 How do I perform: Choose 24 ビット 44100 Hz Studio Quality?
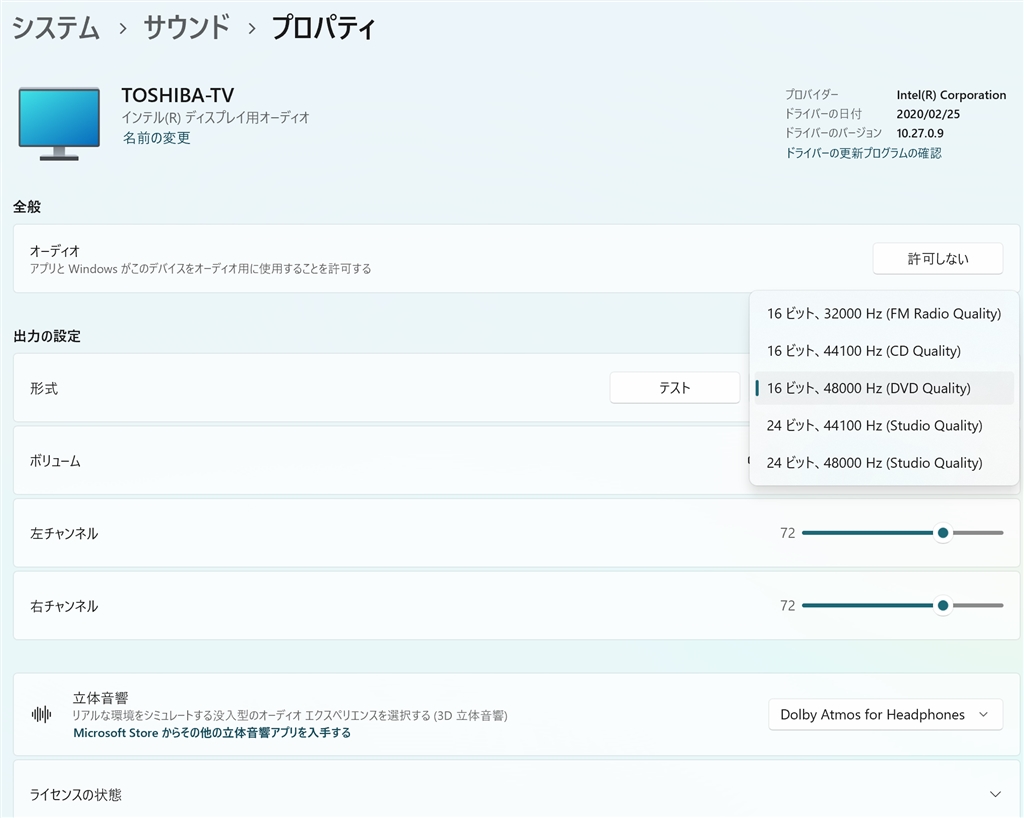(x=884, y=425)
